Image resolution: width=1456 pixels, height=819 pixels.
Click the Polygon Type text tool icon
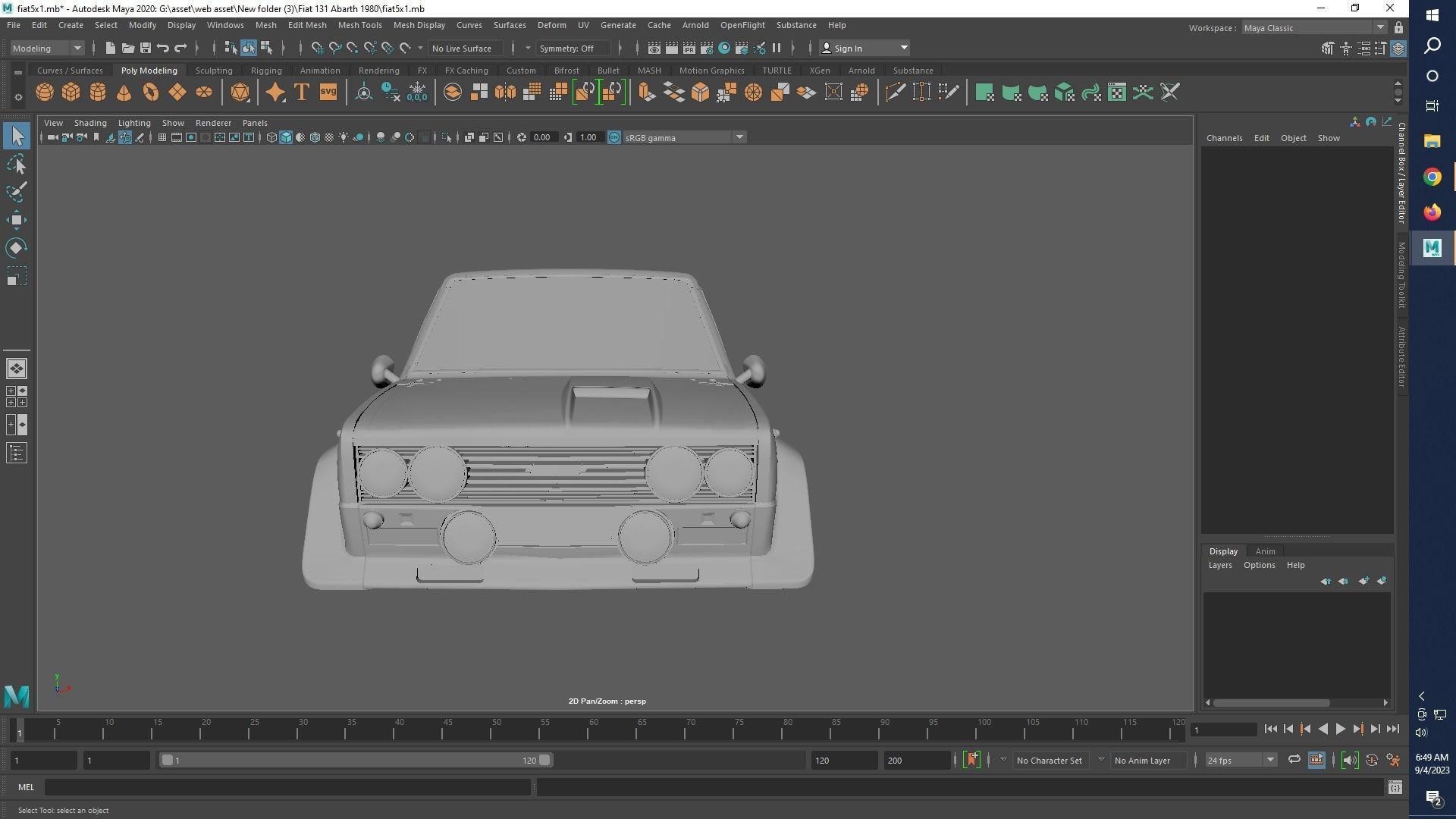302,93
